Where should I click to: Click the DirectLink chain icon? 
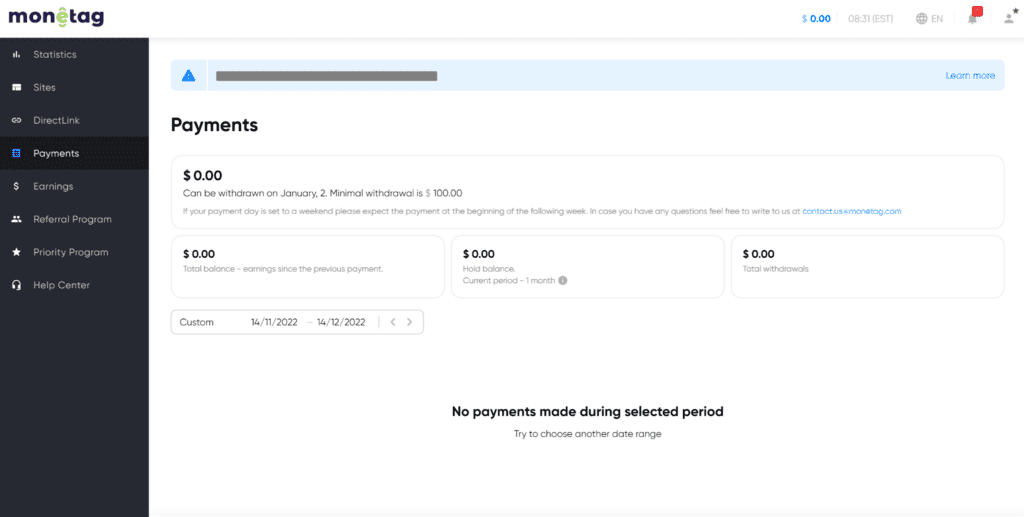[16, 120]
